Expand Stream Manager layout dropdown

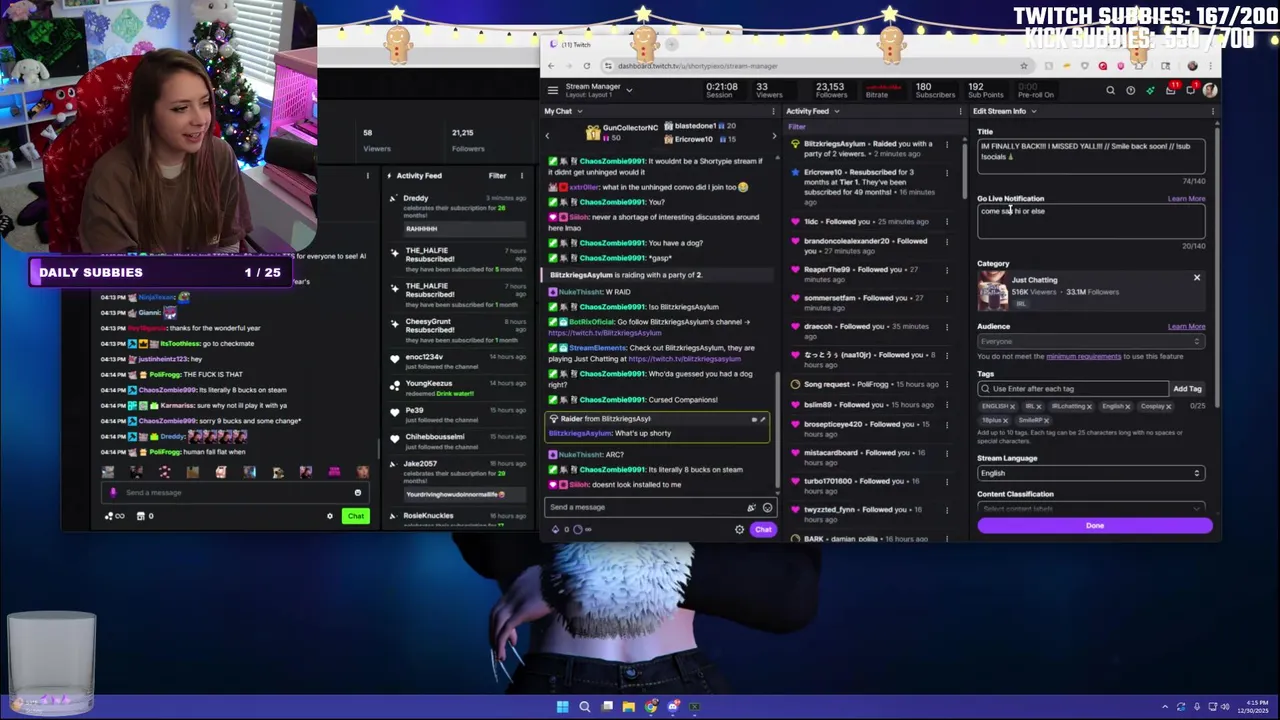[629, 89]
